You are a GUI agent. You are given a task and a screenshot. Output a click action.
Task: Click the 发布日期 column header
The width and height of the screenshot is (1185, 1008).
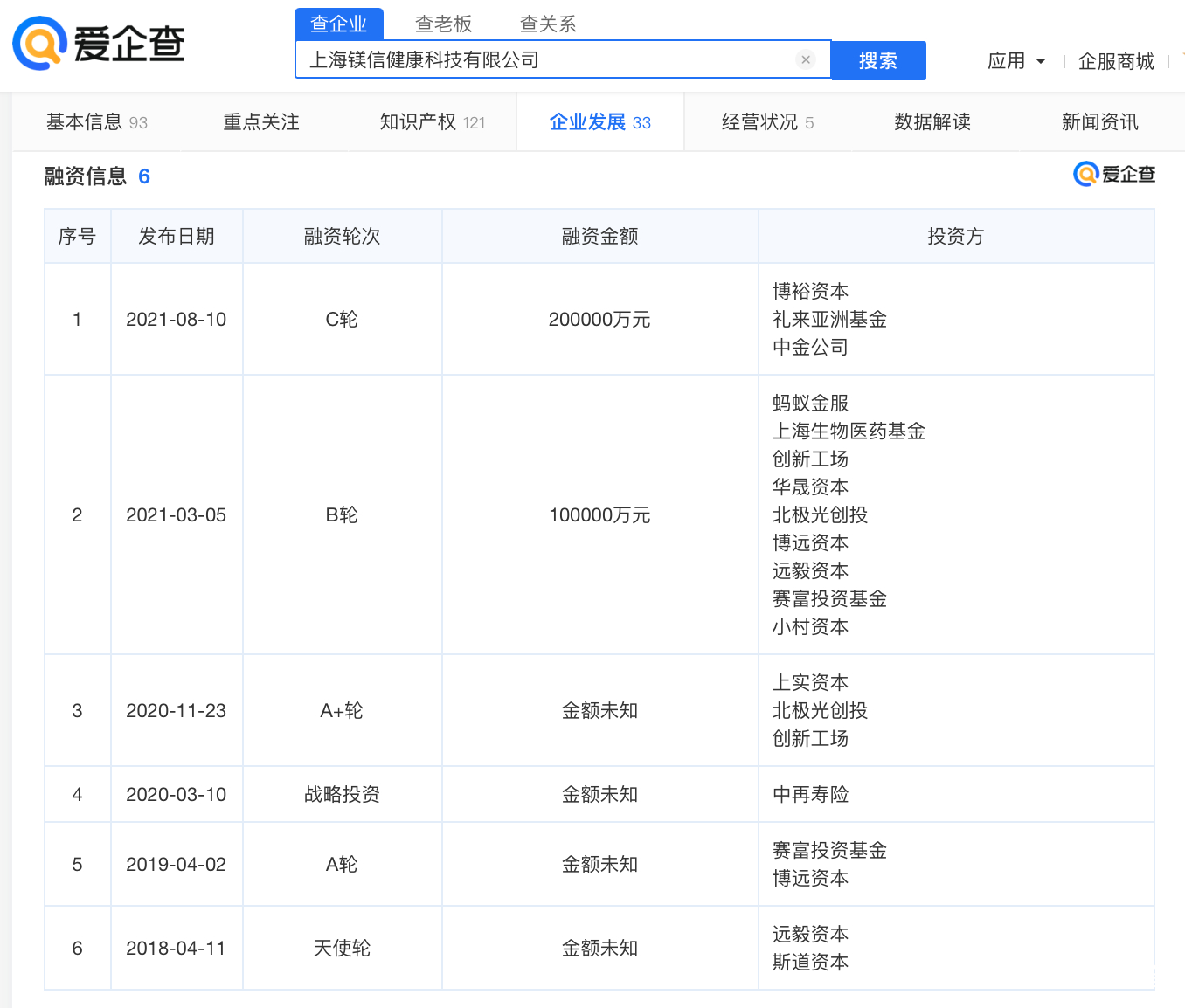(x=177, y=236)
